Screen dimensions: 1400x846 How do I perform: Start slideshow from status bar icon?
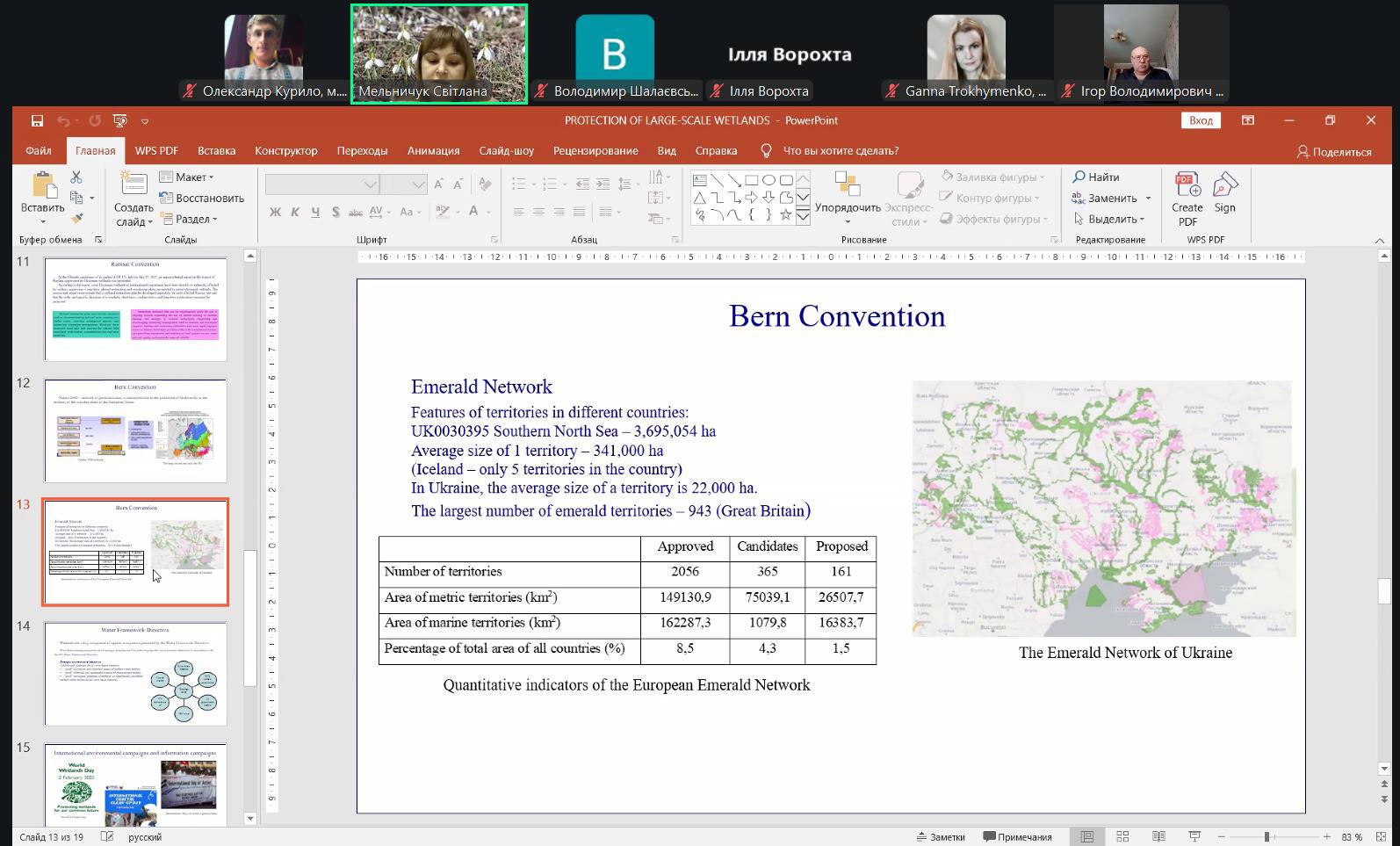point(1194,836)
